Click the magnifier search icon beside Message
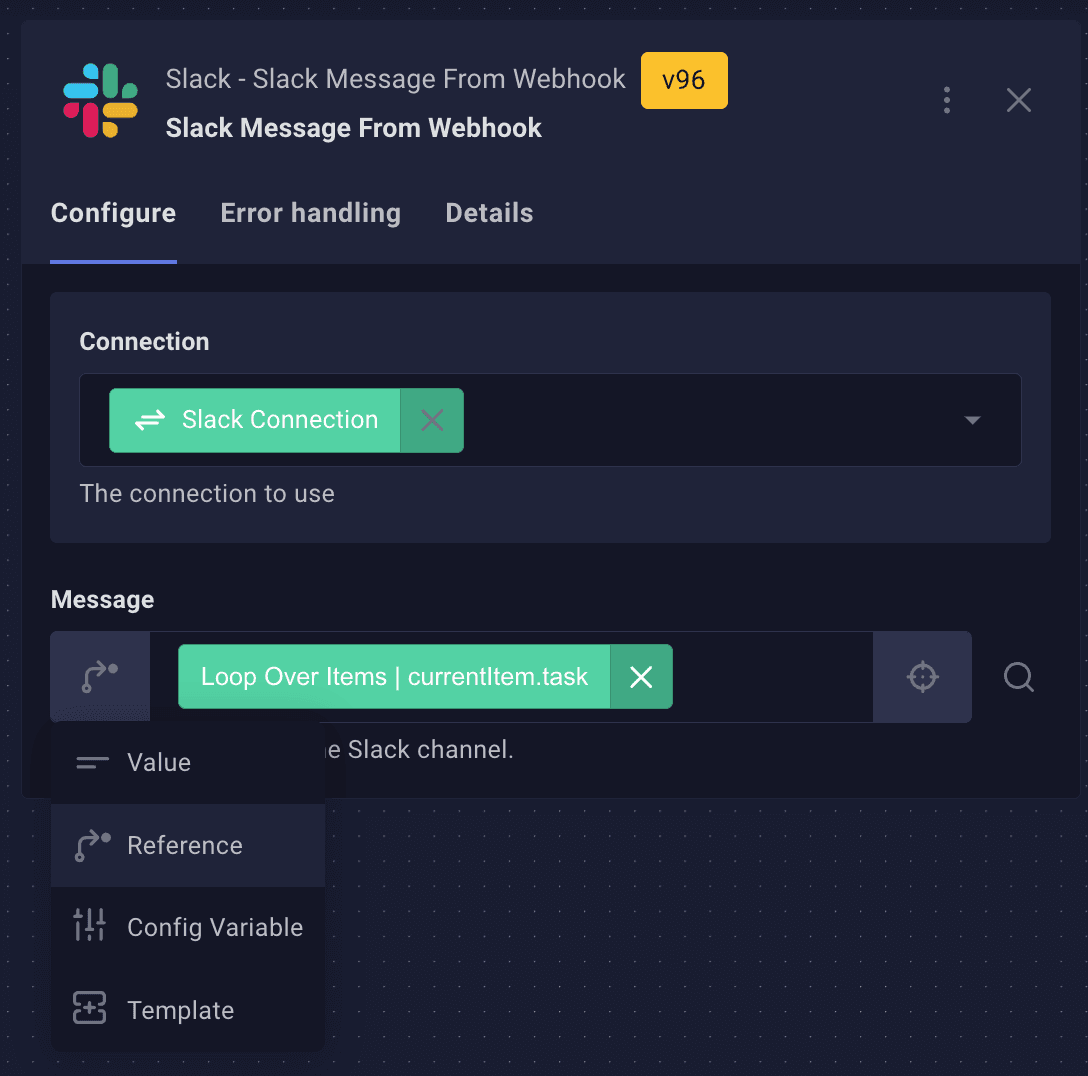Screen dimensions: 1088x1076 point(1019,676)
